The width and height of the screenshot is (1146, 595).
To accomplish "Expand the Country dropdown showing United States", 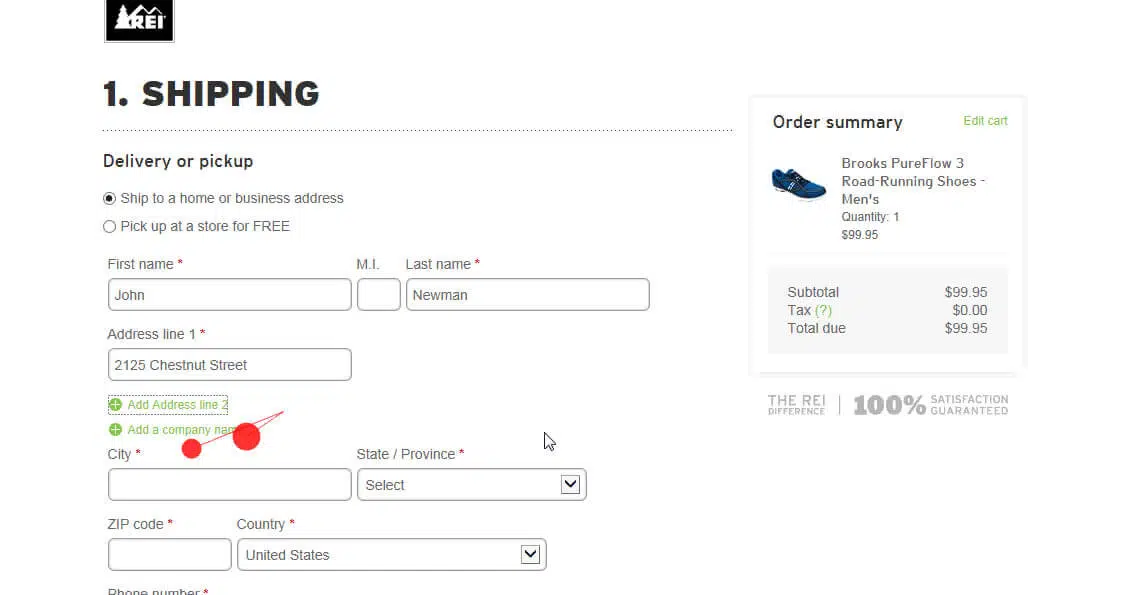I will 391,555.
